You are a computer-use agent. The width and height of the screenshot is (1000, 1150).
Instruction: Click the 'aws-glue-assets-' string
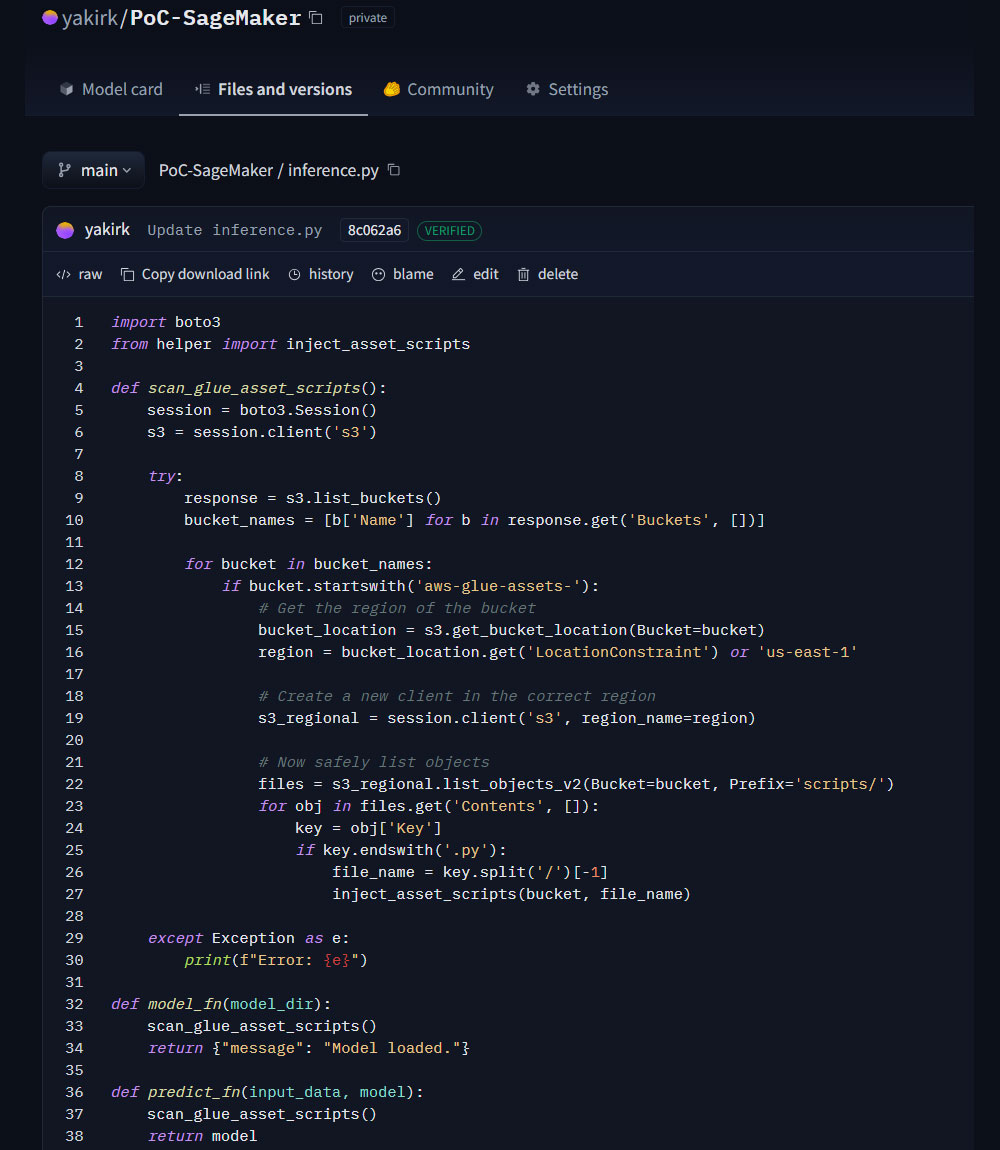point(498,586)
